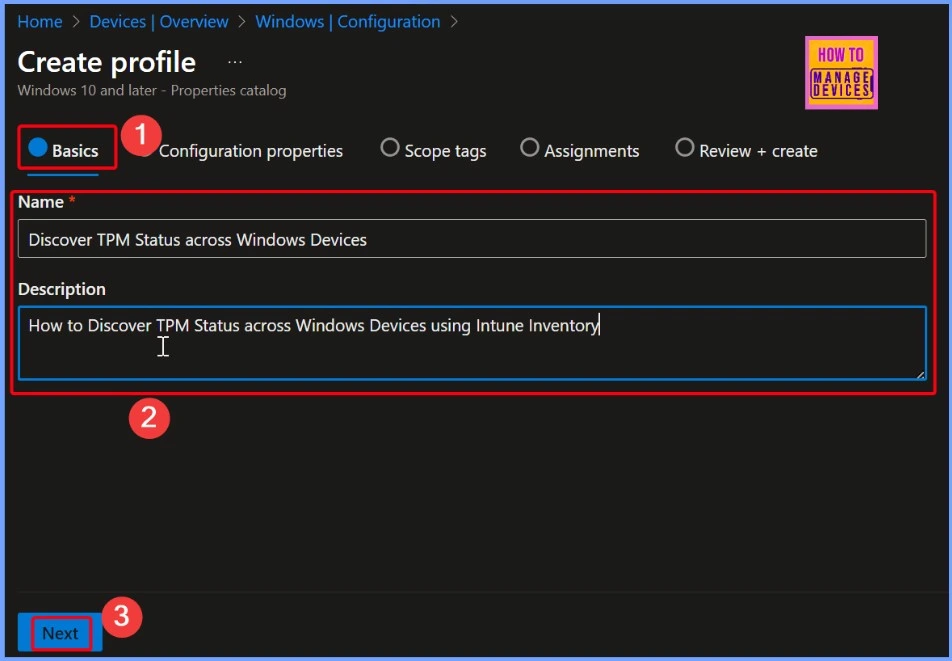Open Windows | Configuration breadcrumb
Viewport: 952px width, 661px height.
click(x=347, y=22)
